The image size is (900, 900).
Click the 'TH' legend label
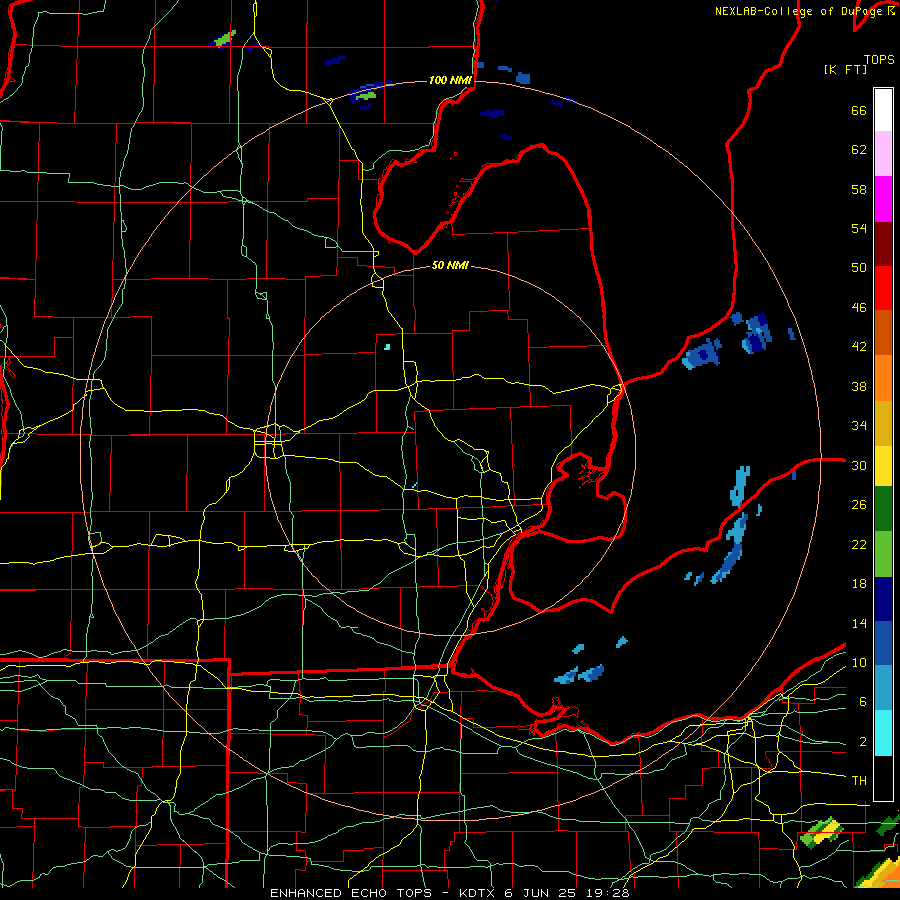859,781
